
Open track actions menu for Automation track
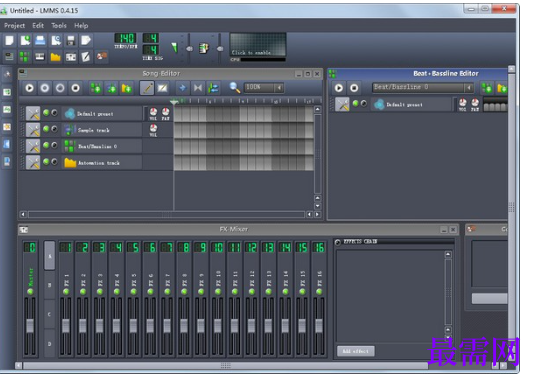(33, 163)
